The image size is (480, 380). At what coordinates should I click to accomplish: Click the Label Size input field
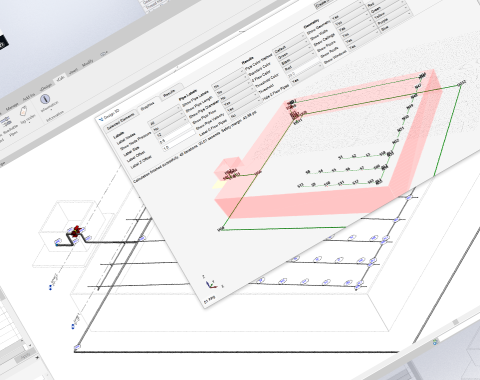(x=173, y=128)
